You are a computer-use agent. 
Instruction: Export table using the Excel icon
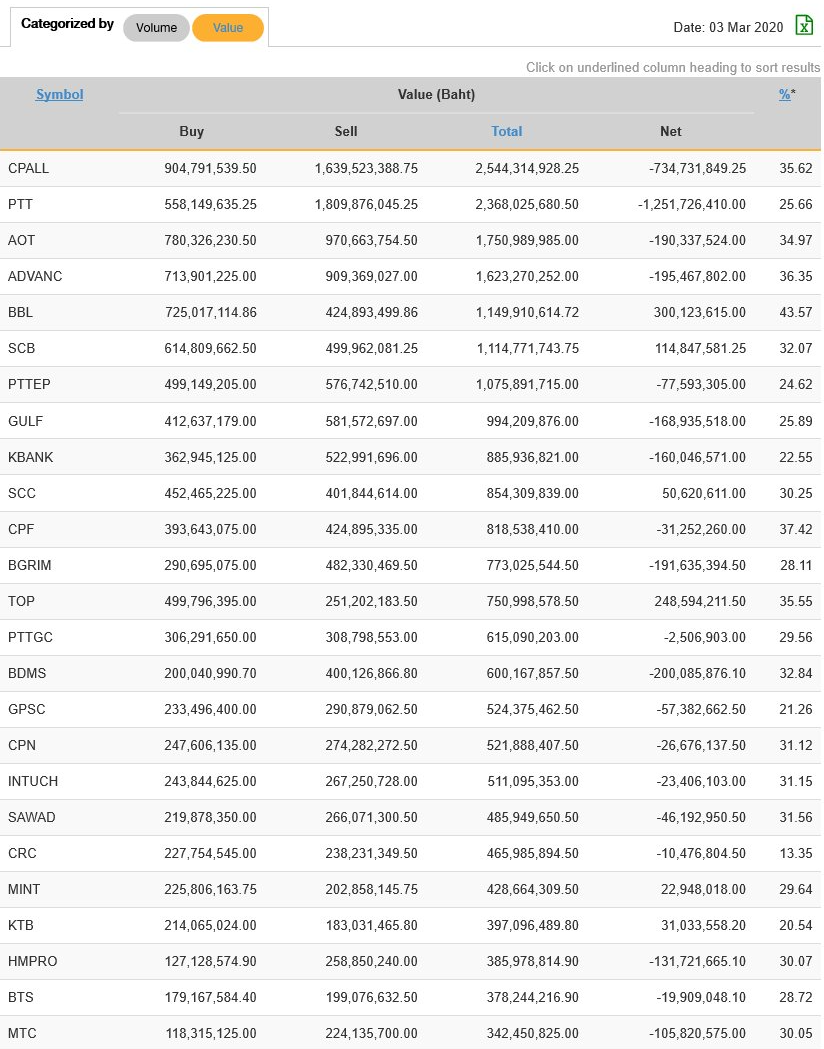click(x=804, y=26)
